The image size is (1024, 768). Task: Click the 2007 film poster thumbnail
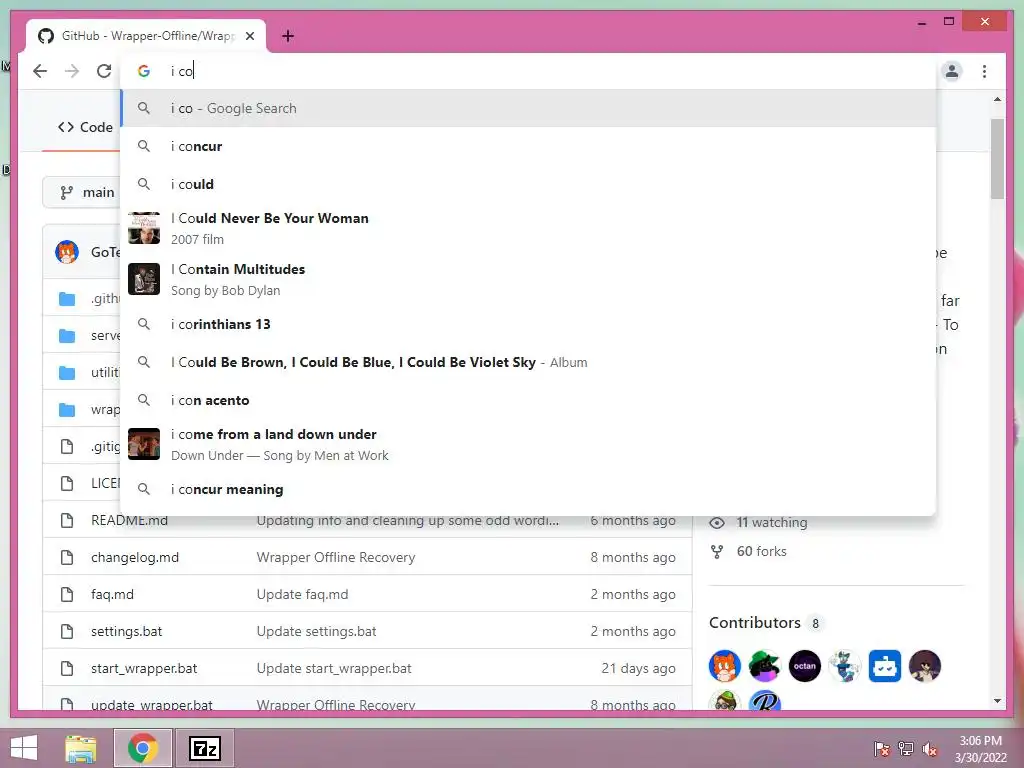pos(144,228)
